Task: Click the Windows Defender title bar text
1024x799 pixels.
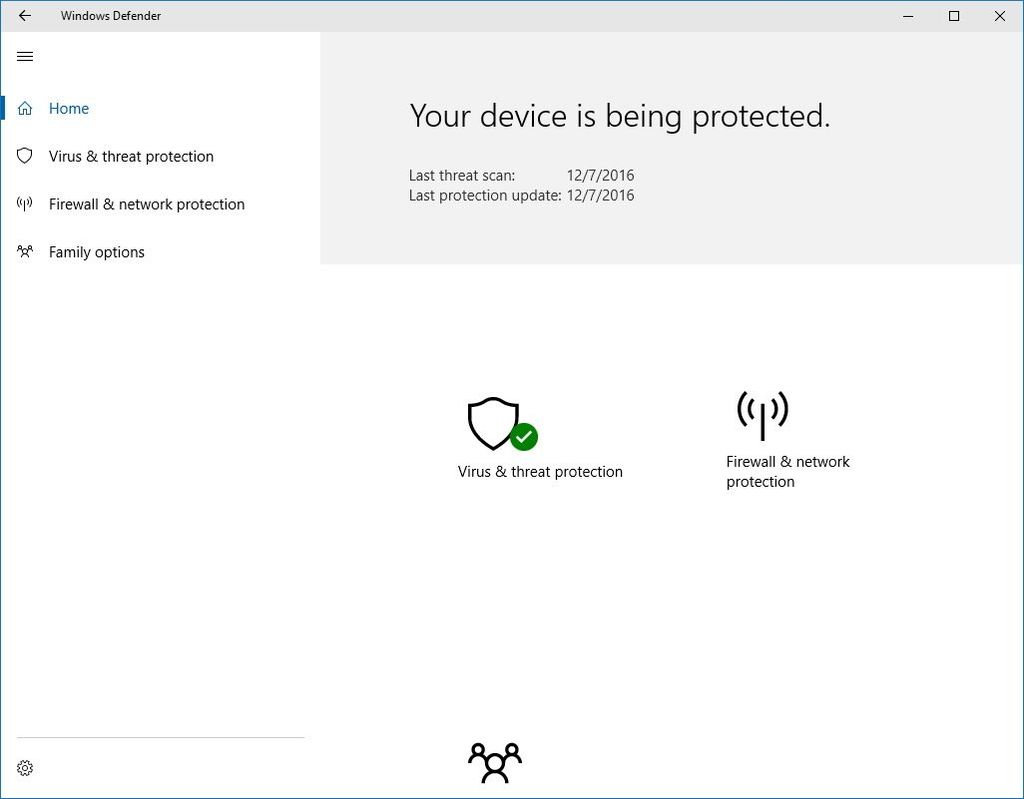Action: pos(111,16)
